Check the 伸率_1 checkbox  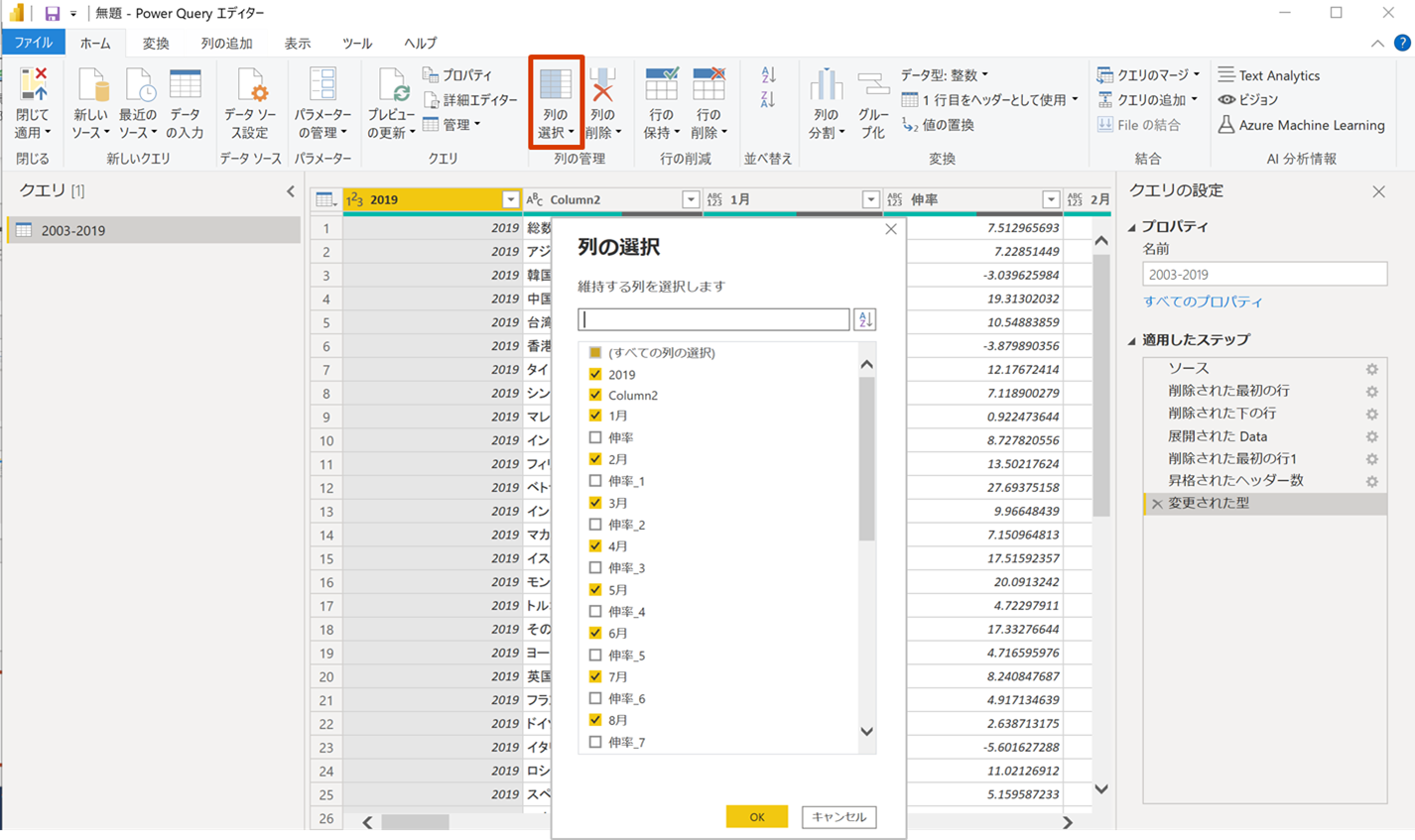595,481
